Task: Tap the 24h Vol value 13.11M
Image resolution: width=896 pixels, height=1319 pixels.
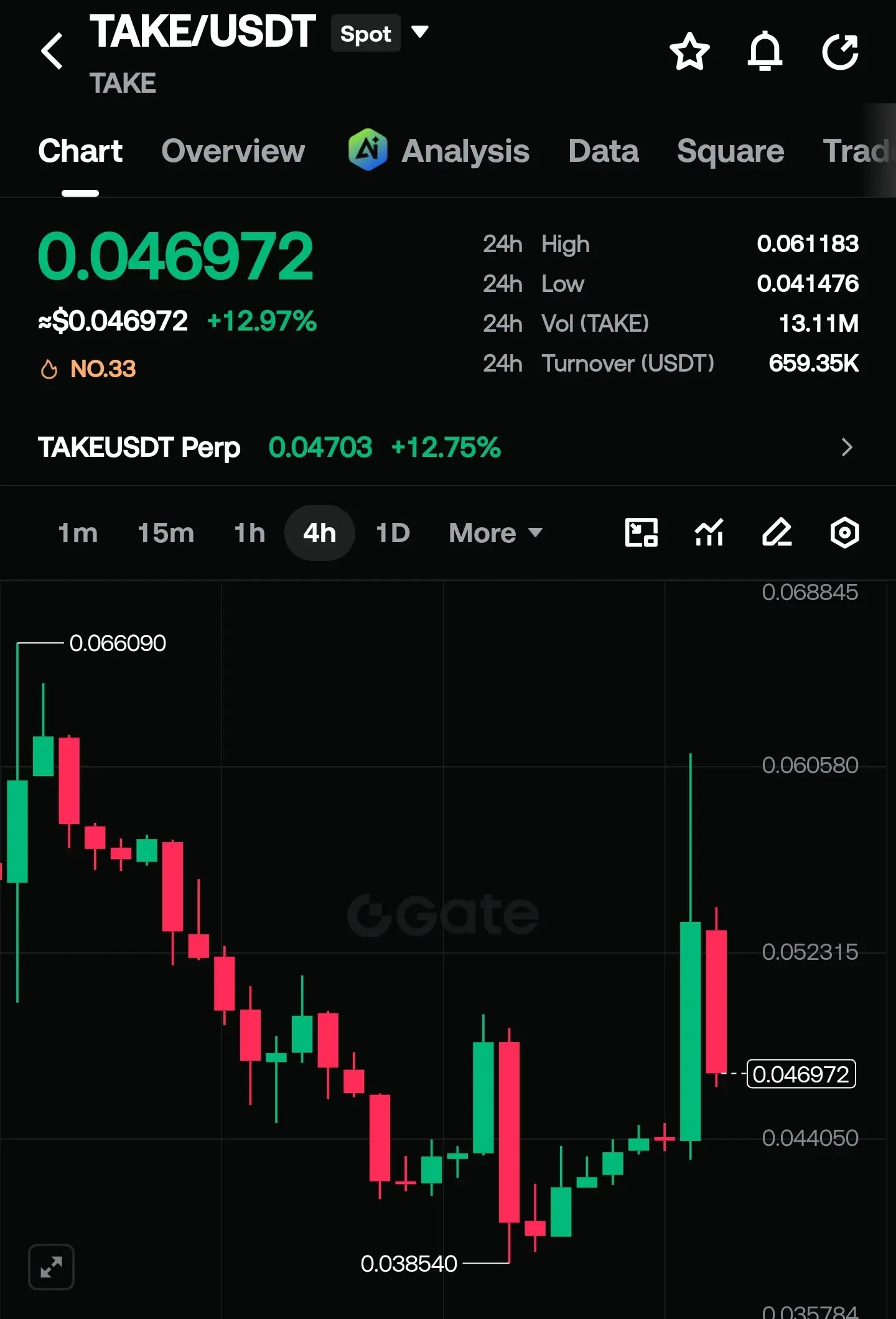Action: [819, 324]
